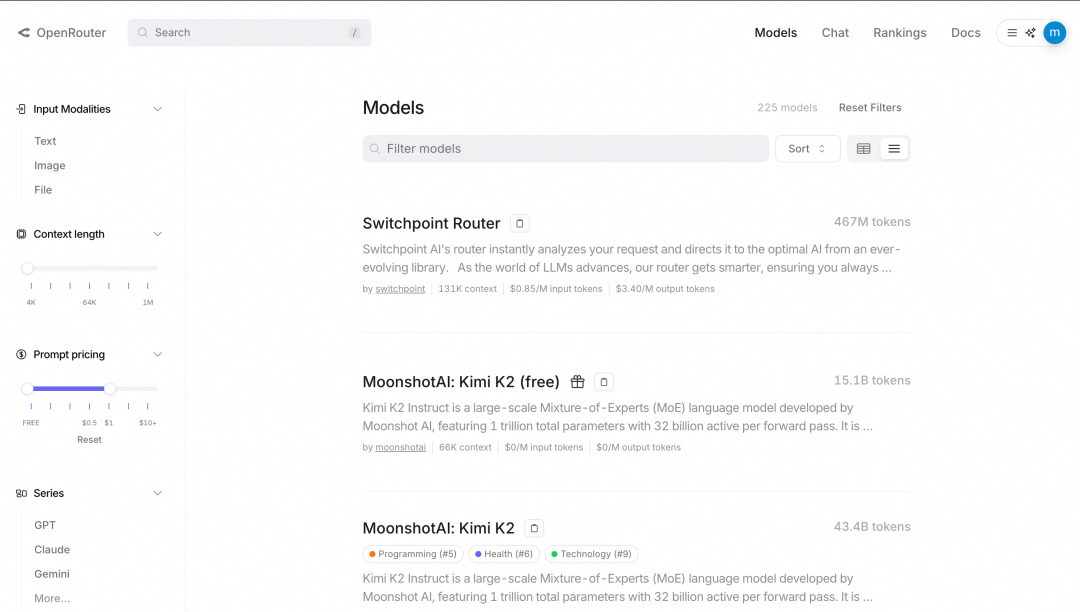Copy the Switchpoint Router model ID
This screenshot has height=612, width=1080.
point(520,223)
